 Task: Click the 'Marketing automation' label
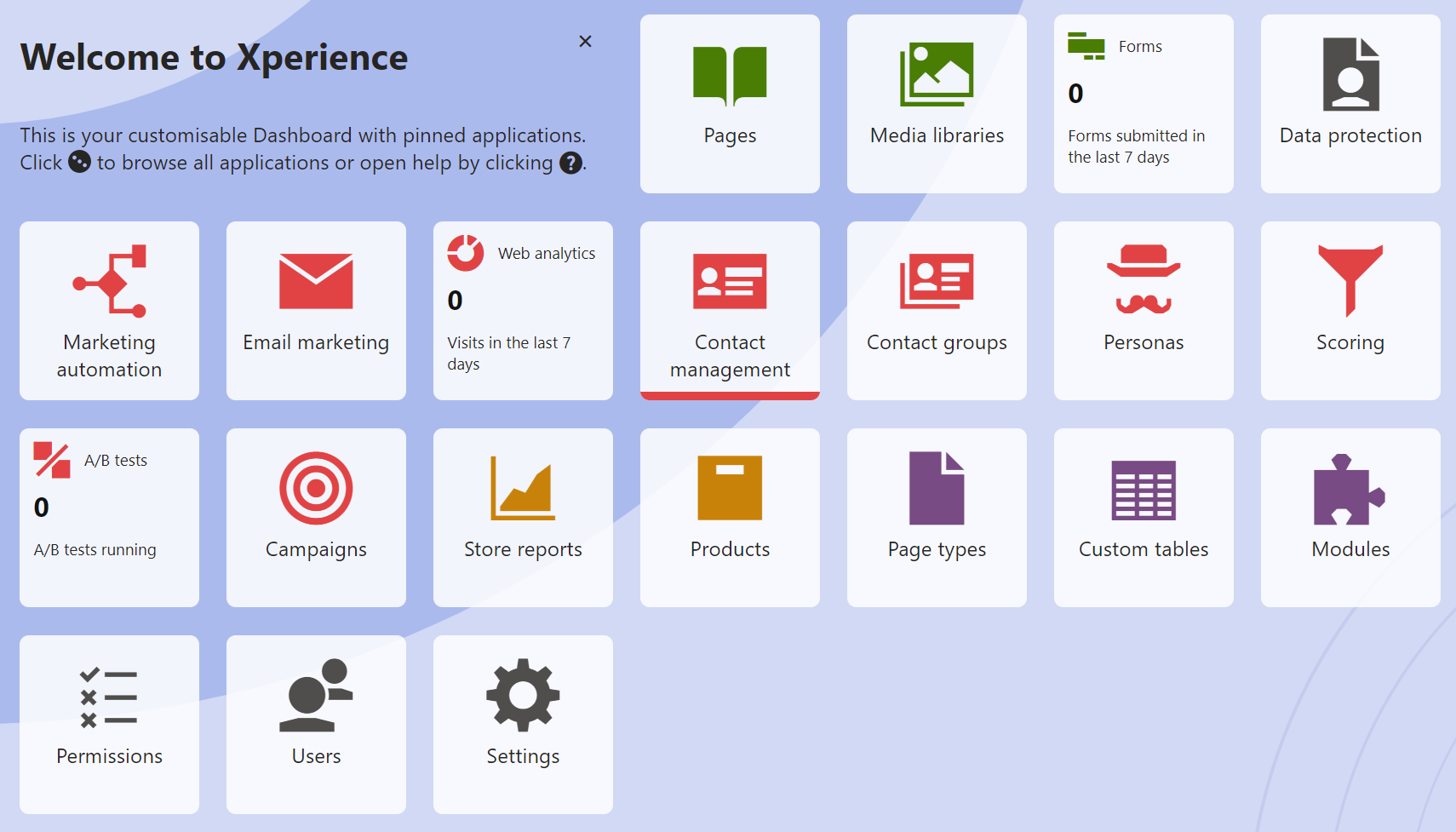tap(109, 356)
